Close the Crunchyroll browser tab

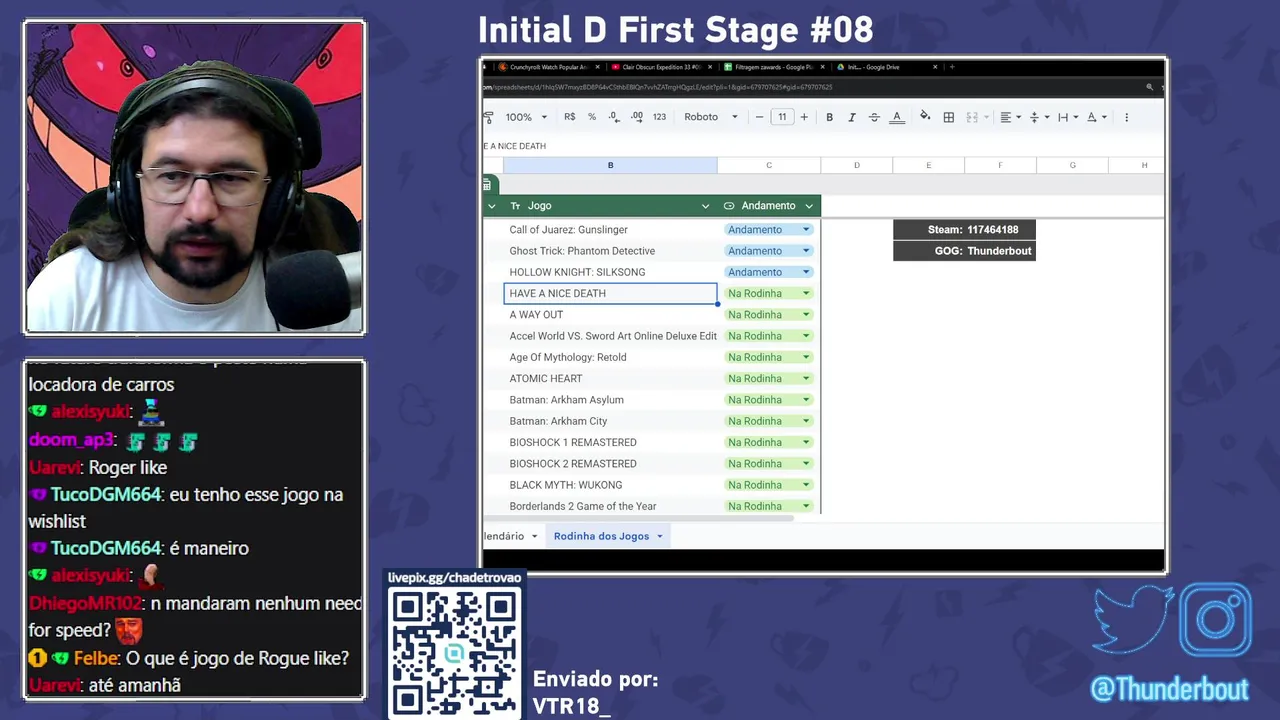(598, 67)
